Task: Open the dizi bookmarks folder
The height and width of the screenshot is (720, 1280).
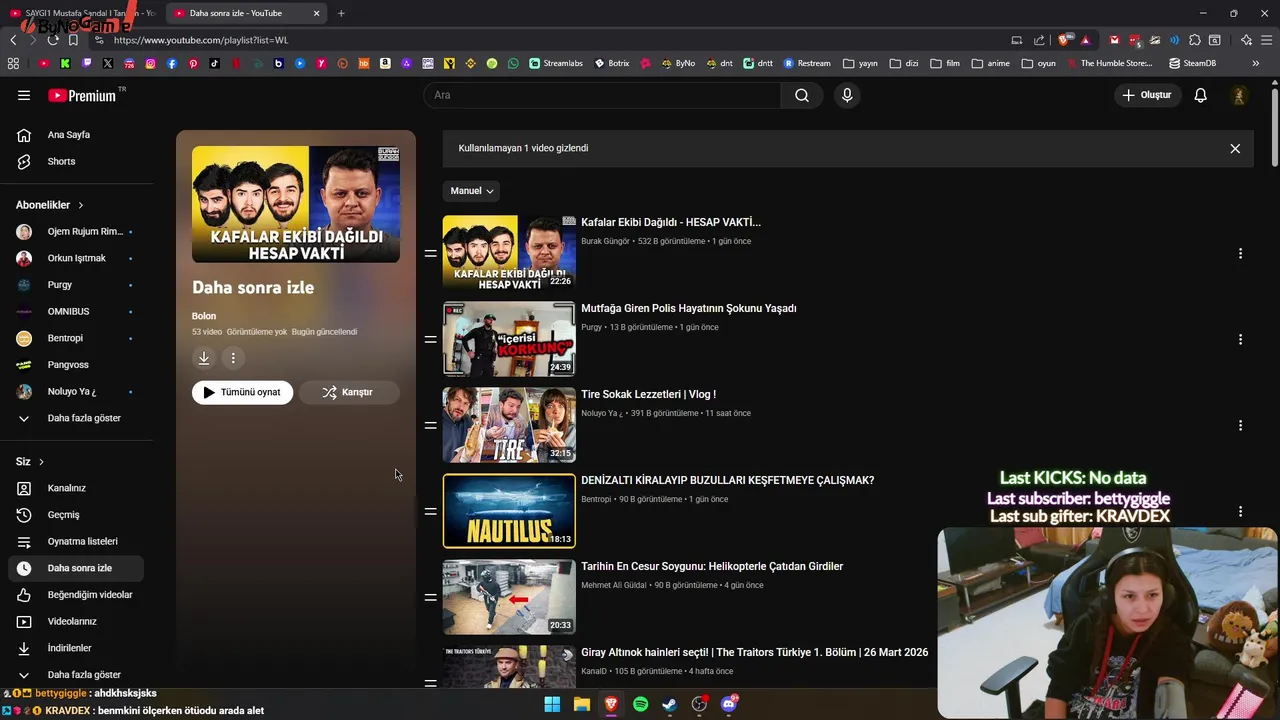Action: click(903, 63)
